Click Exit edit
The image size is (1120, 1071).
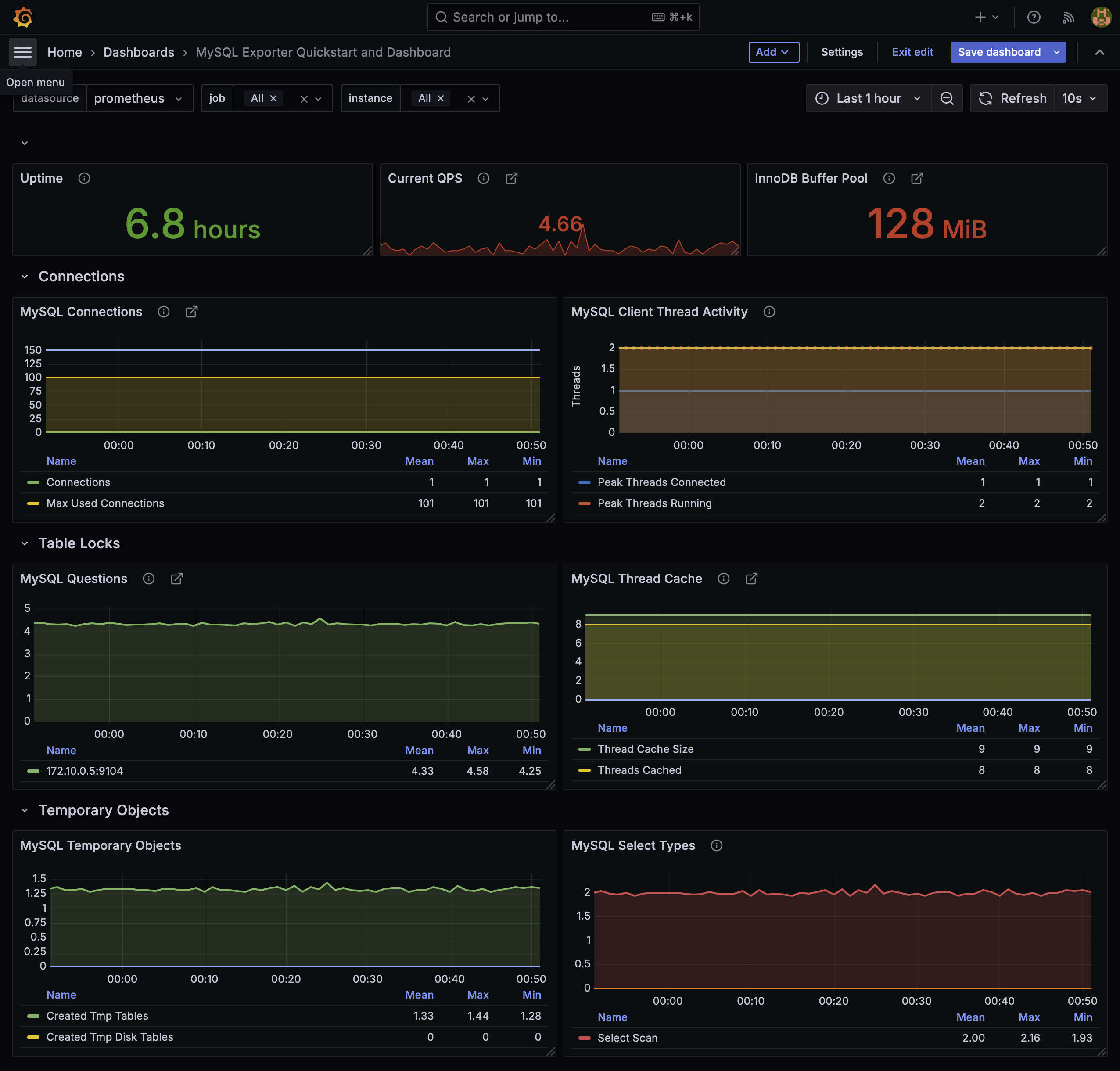(912, 52)
